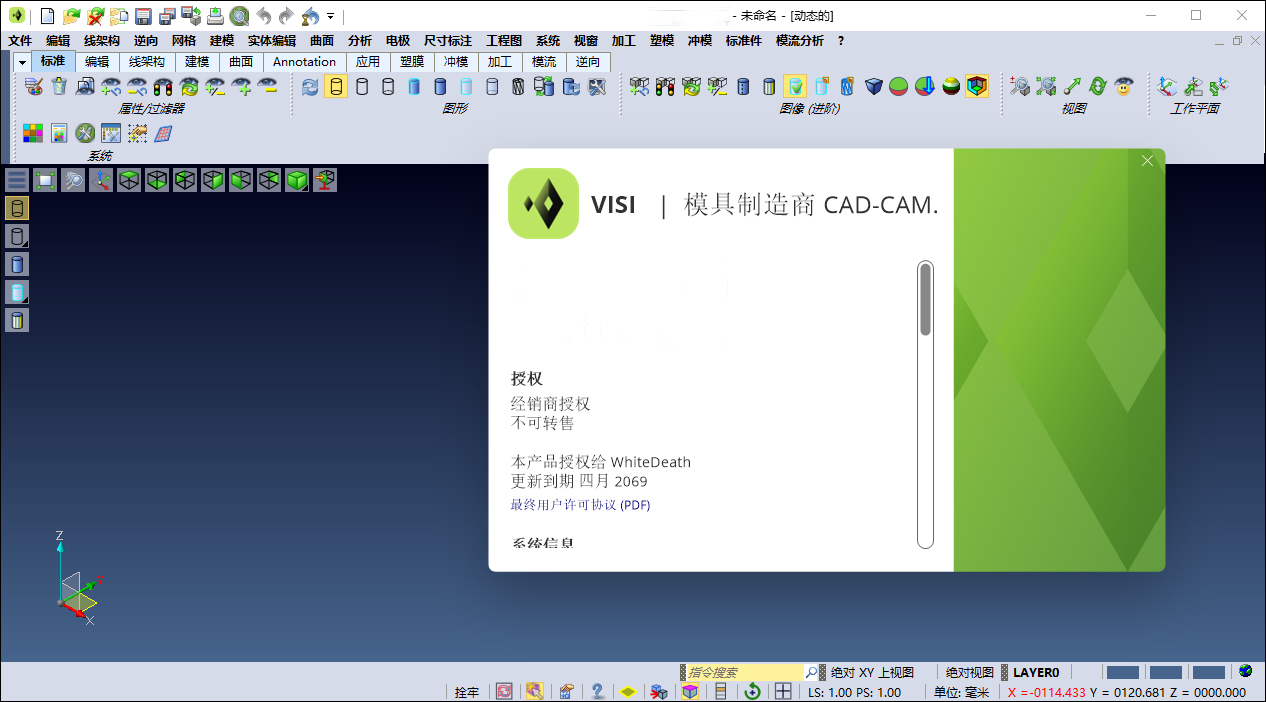Toggle highlighted green check cylinder in advanced images
This screenshot has height=702, width=1266.
point(795,86)
